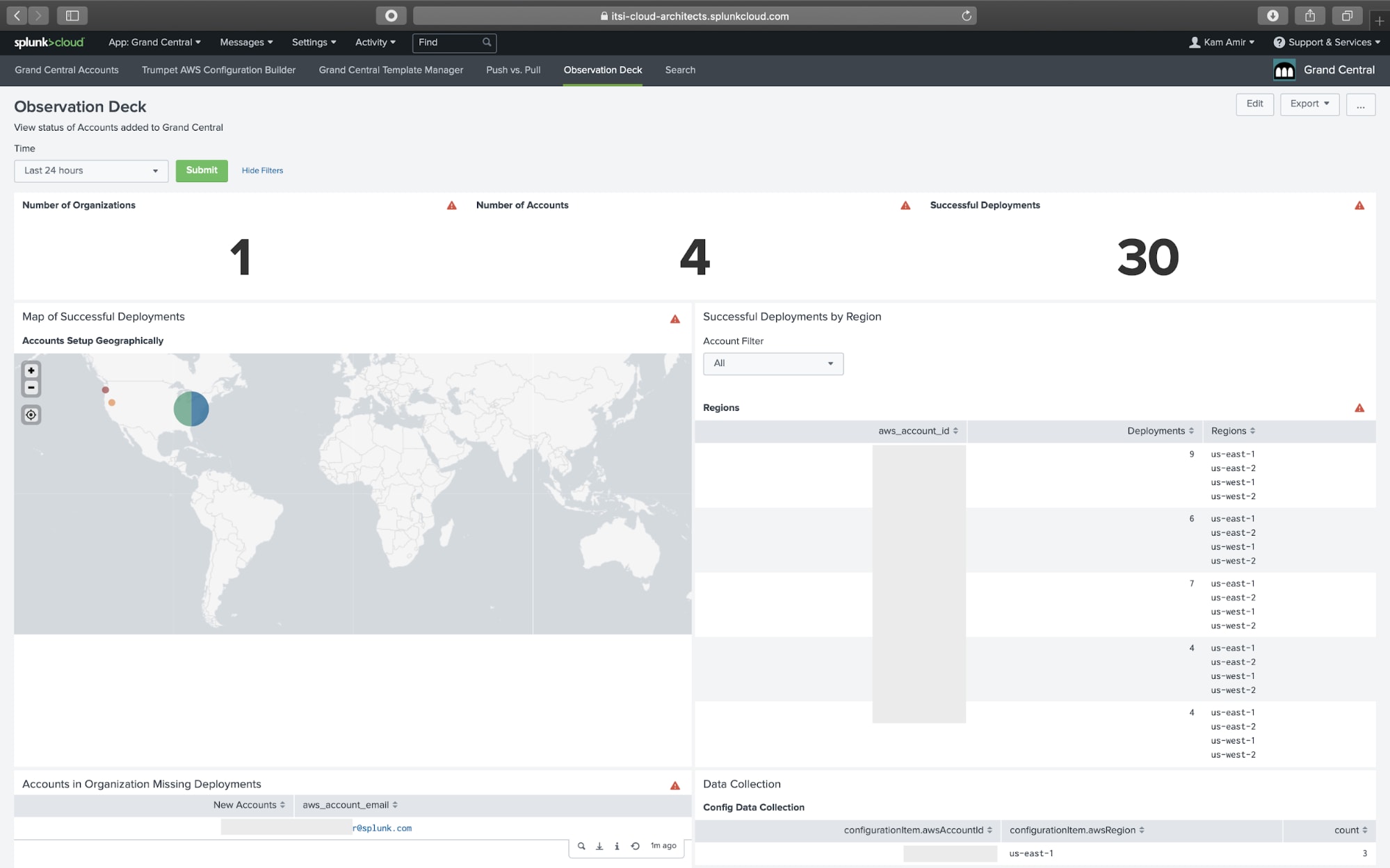This screenshot has height=868, width=1390.
Task: Reset map to original position
Action: (x=31, y=415)
